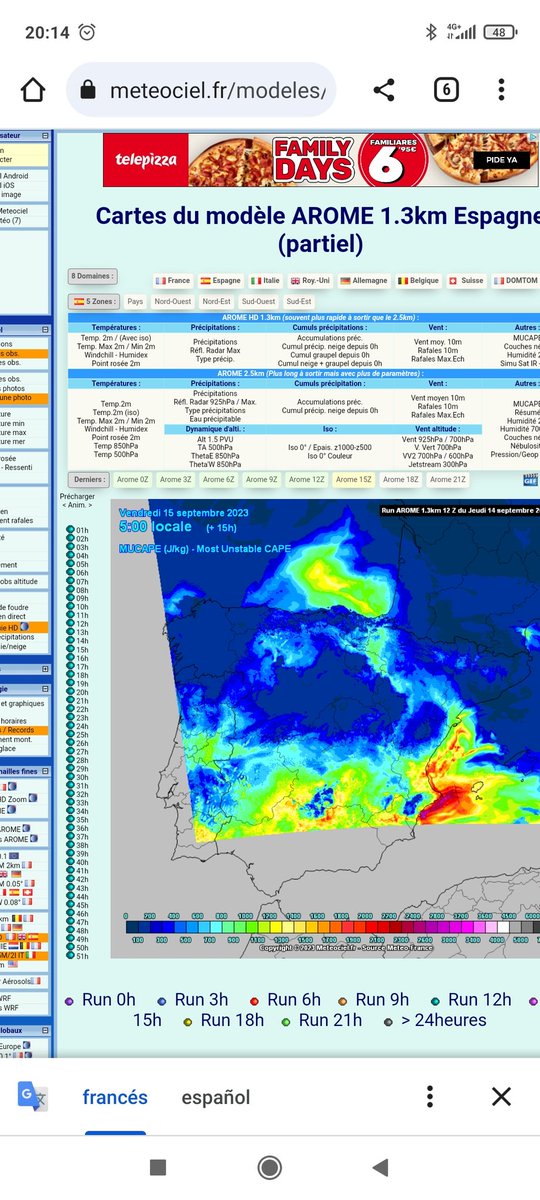540x1200 pixels.
Task: Load the Arome 3Z run
Action: (x=176, y=480)
